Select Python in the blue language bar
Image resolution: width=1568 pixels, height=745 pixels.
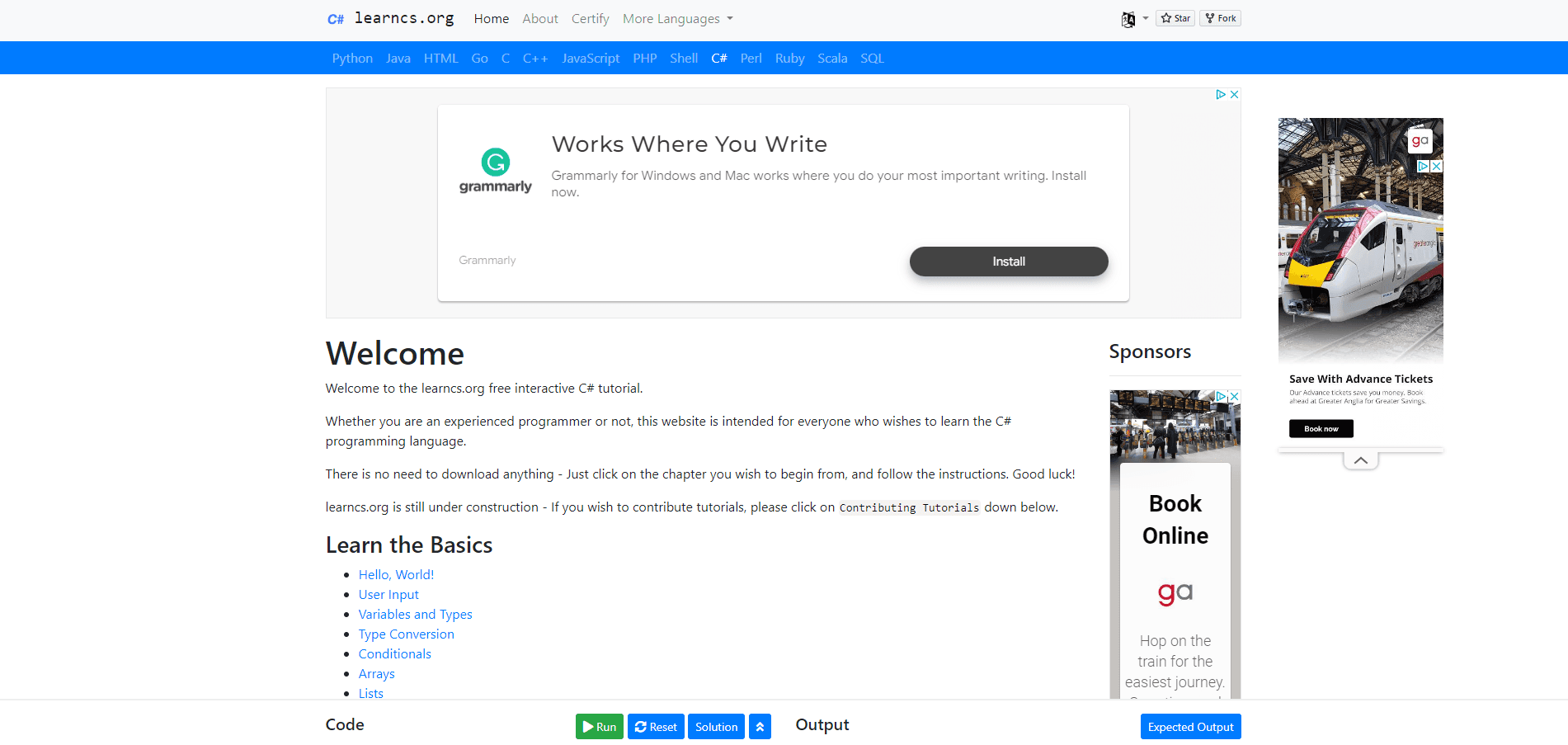pyautogui.click(x=352, y=59)
